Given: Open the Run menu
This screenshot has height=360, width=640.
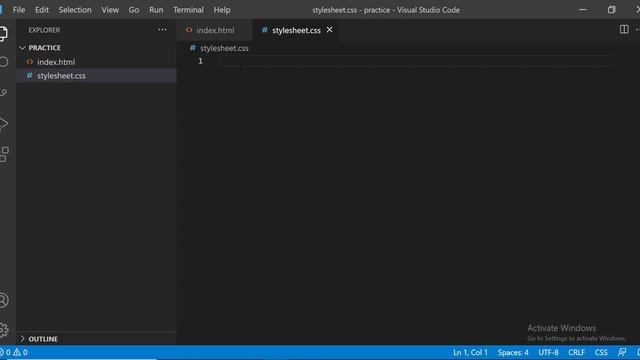Looking at the screenshot, I should pyautogui.click(x=156, y=10).
